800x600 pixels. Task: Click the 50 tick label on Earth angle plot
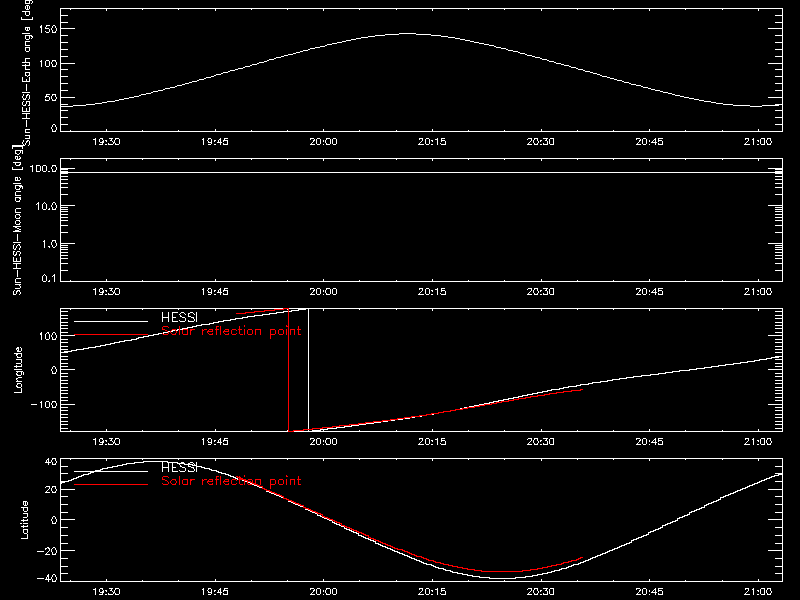point(51,97)
